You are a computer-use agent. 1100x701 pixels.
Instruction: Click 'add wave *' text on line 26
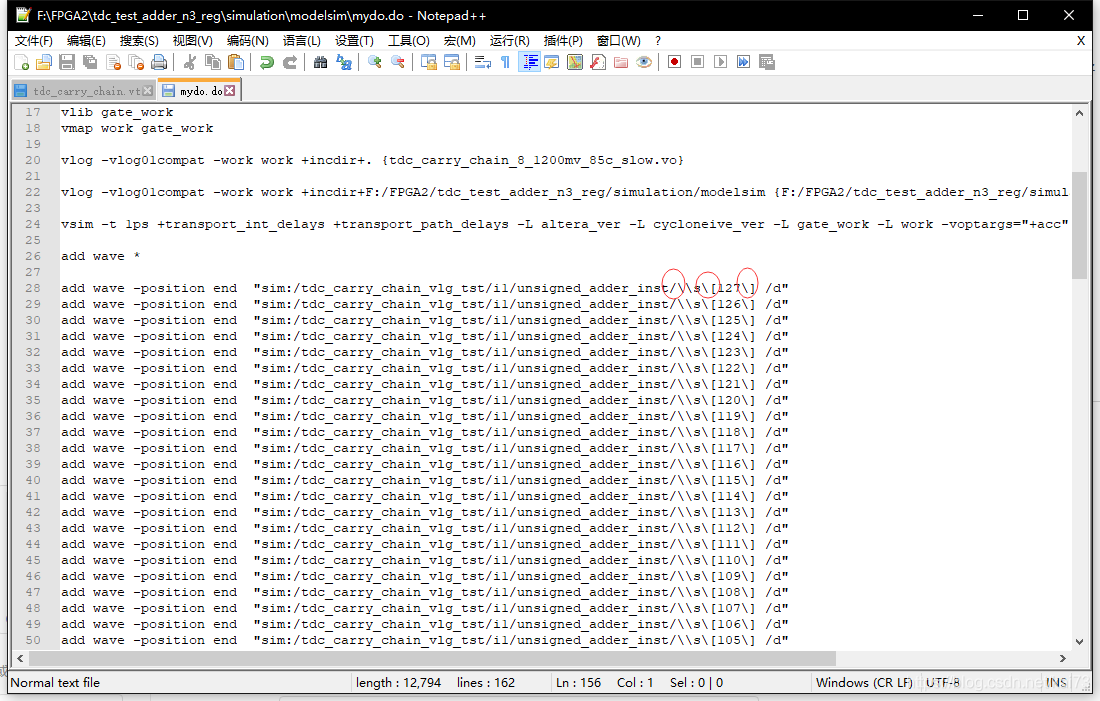pos(100,256)
